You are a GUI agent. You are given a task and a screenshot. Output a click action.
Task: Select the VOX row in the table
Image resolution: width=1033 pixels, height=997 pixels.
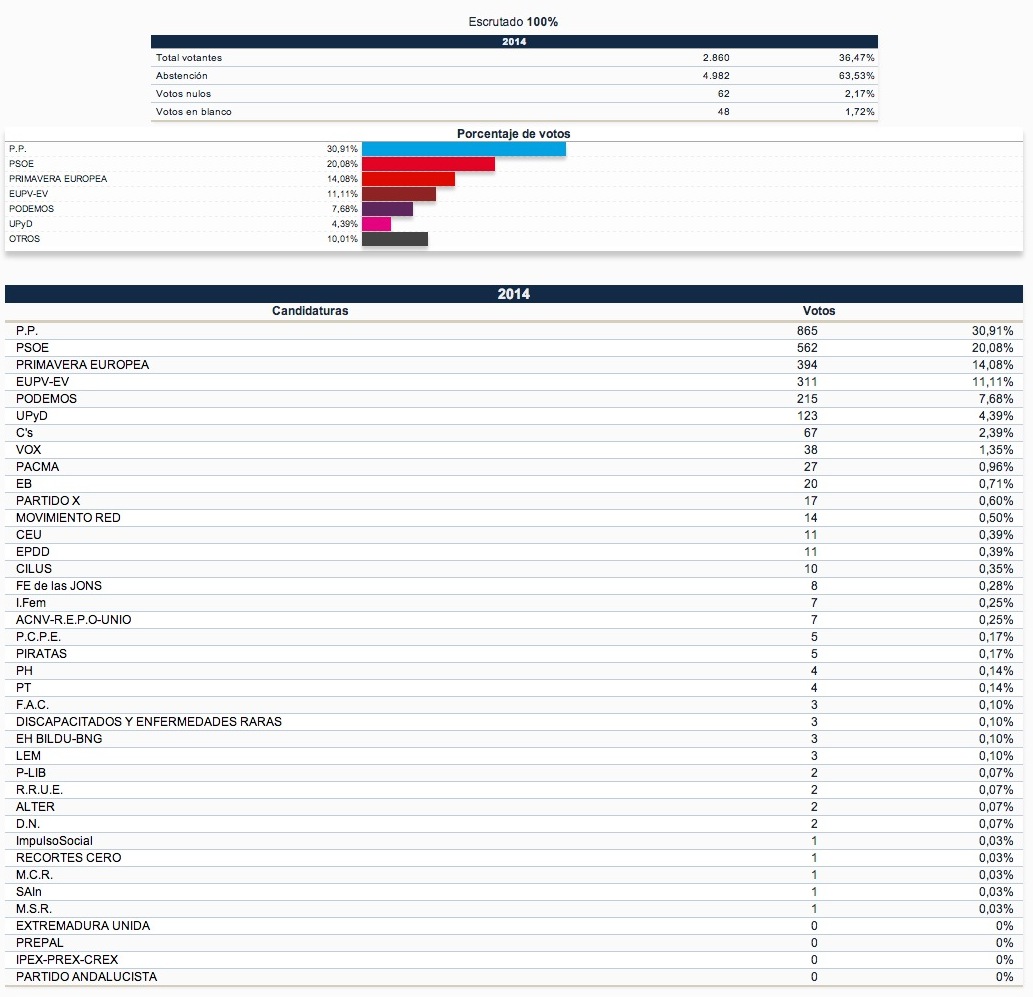29,450
